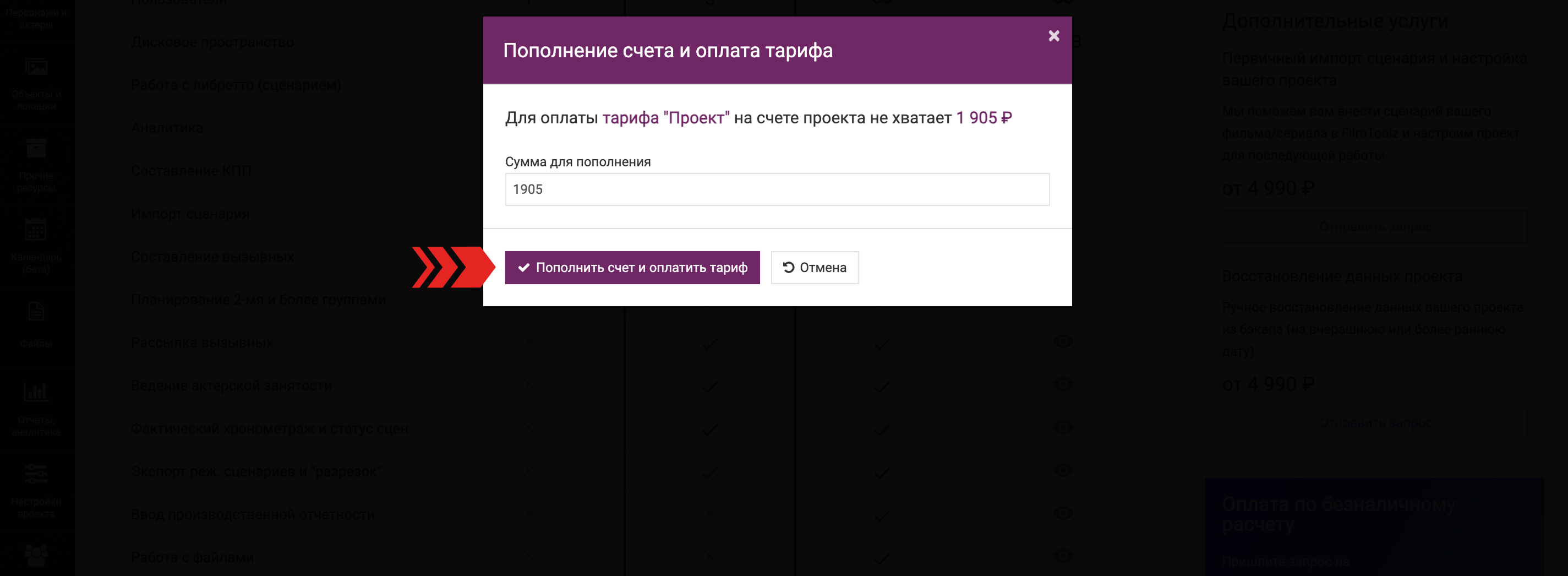Screen dimensions: 1568x576
Task: Click the team people icon at sidebar bottom
Action: (x=36, y=555)
